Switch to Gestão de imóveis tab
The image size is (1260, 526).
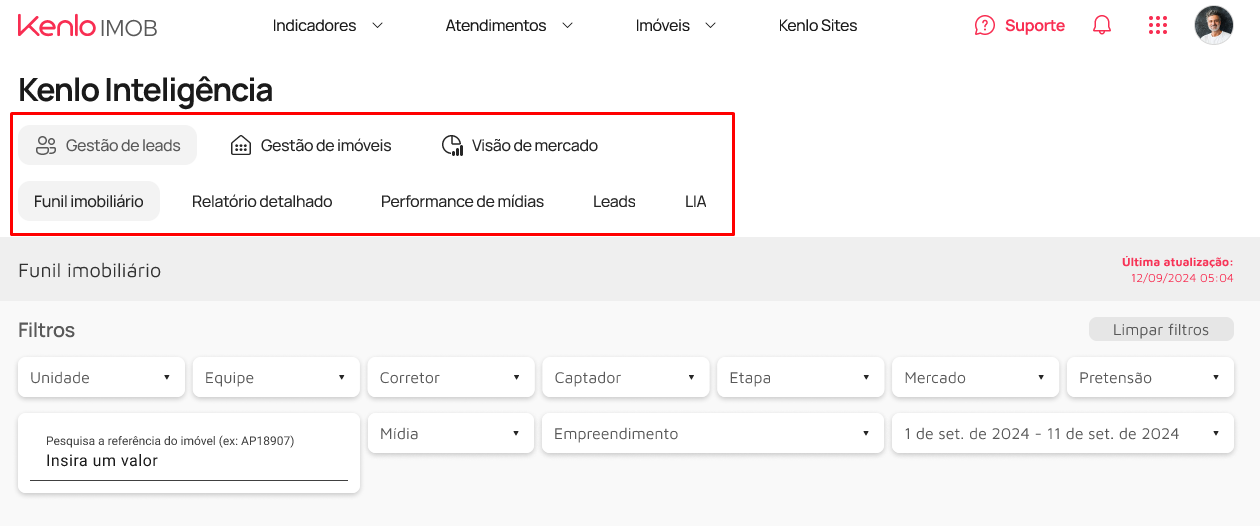click(x=310, y=145)
